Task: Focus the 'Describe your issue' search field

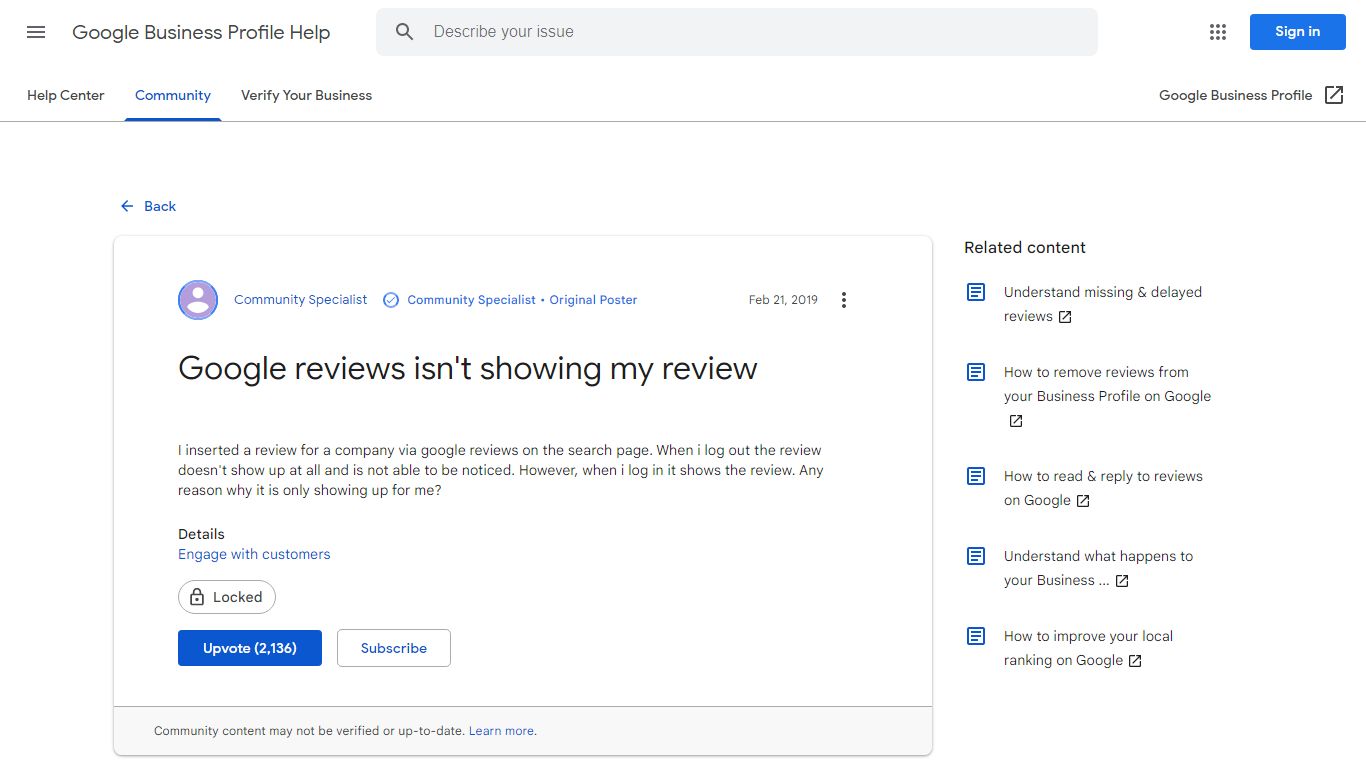Action: 736,32
